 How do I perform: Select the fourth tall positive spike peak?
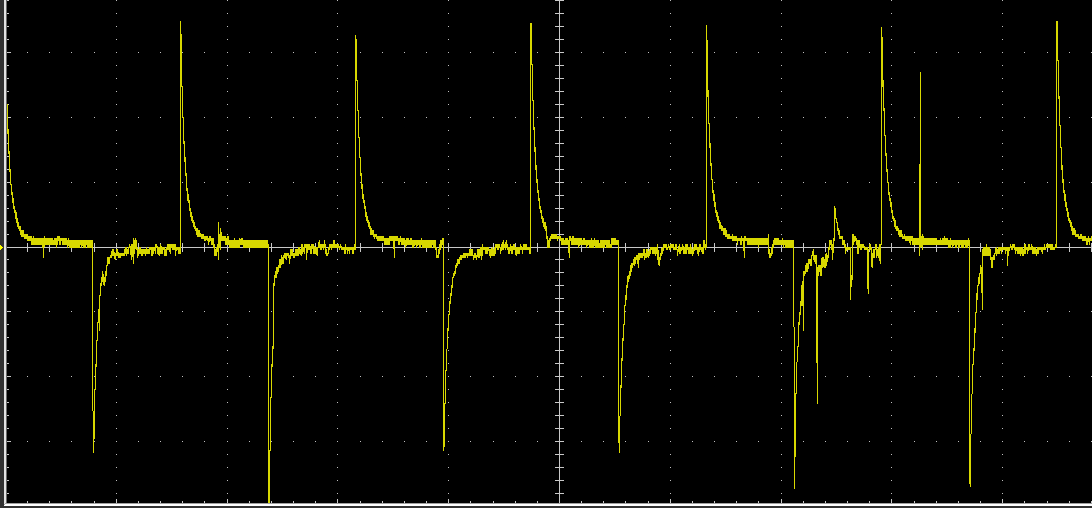point(706,28)
